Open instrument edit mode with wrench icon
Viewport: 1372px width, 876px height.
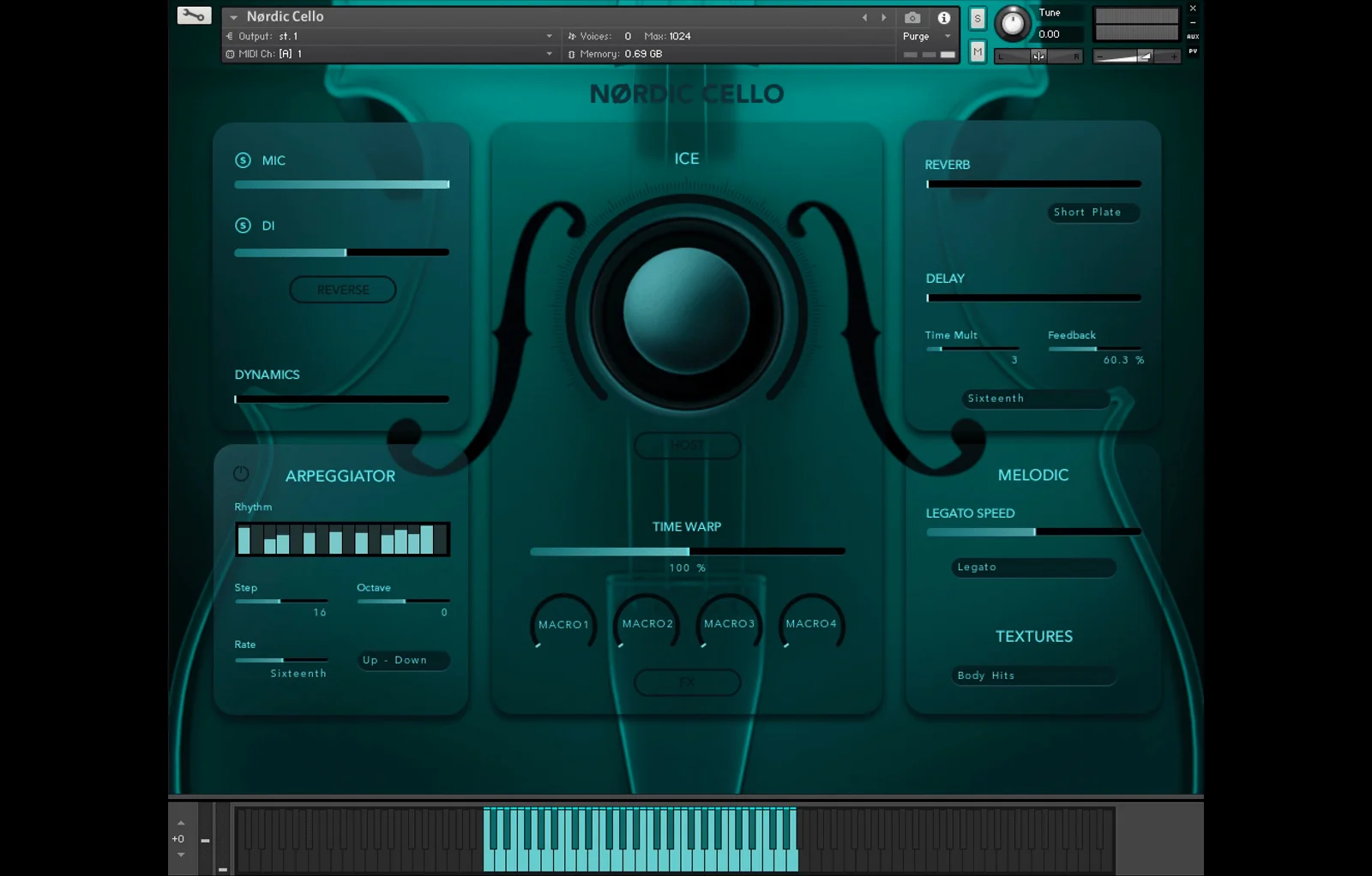click(x=194, y=15)
